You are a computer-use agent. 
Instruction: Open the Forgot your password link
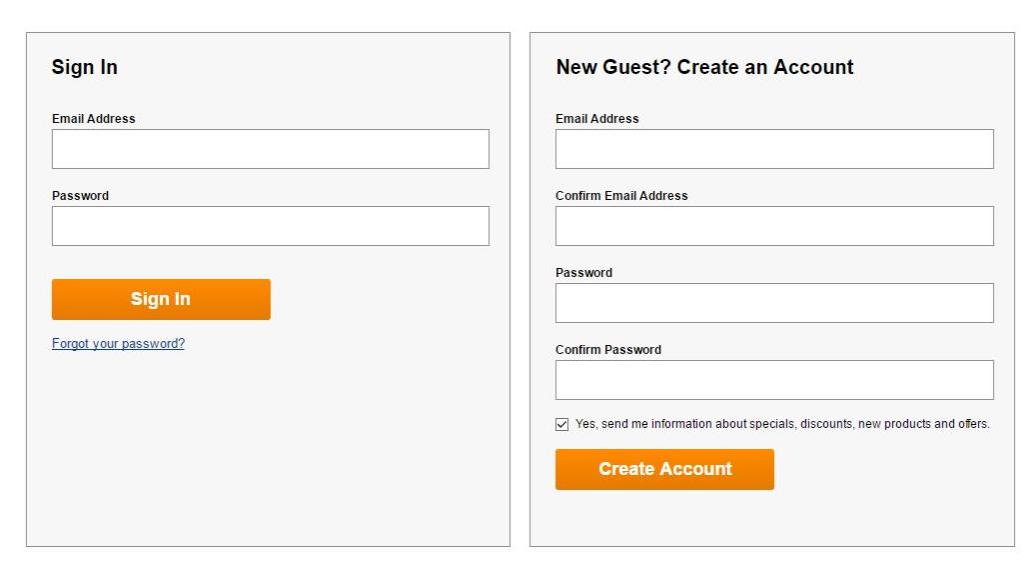click(x=118, y=344)
